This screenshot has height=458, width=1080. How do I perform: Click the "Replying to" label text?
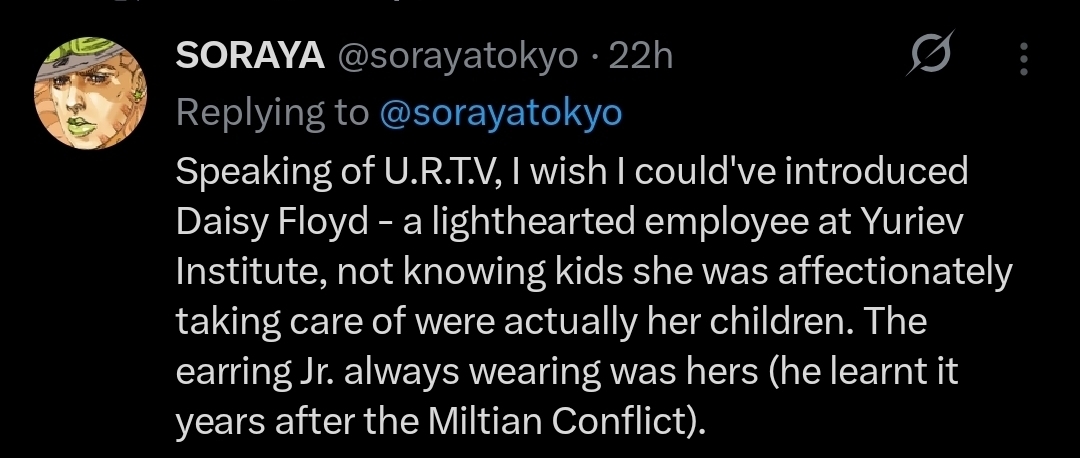[x=272, y=113]
